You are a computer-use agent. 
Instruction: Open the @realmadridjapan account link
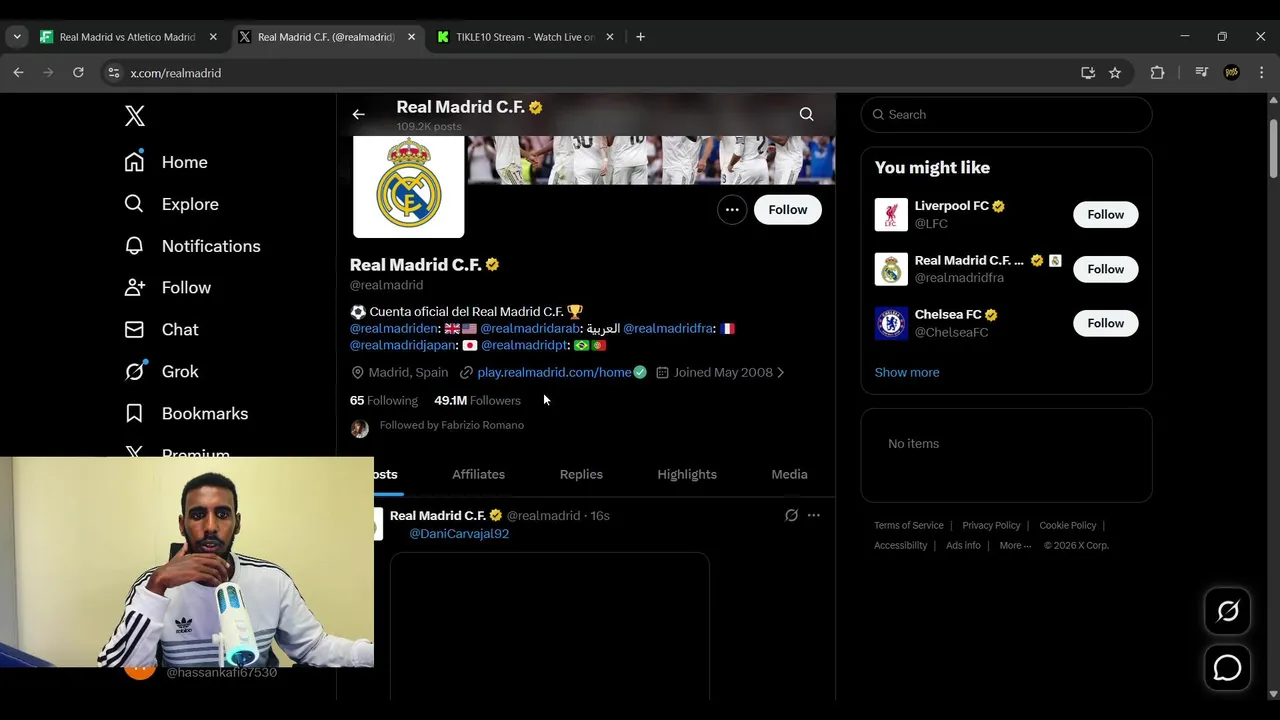pyautogui.click(x=403, y=345)
